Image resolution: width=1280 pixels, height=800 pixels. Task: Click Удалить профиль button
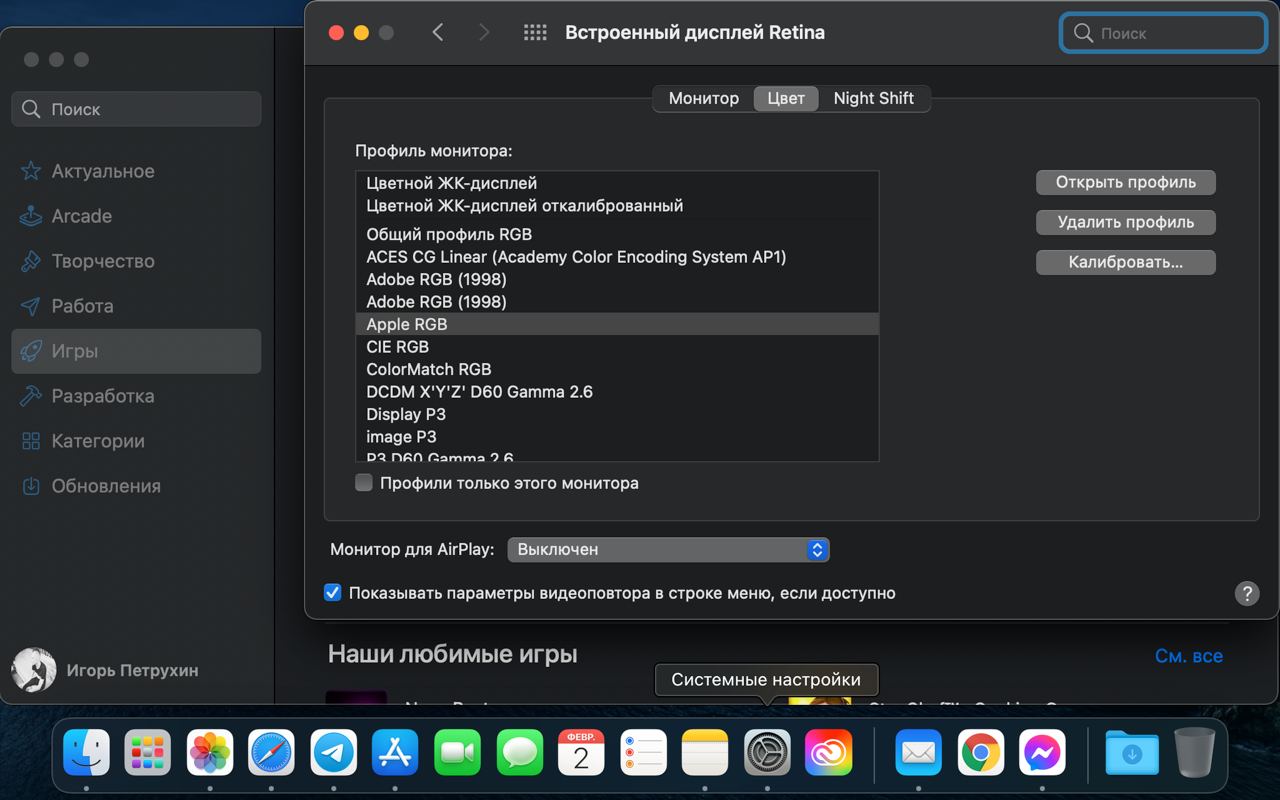1126,222
